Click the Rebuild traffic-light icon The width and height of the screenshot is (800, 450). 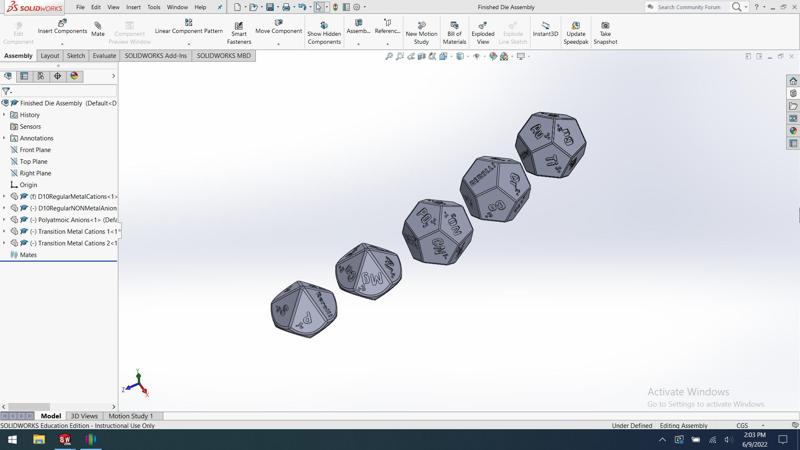click(x=335, y=7)
